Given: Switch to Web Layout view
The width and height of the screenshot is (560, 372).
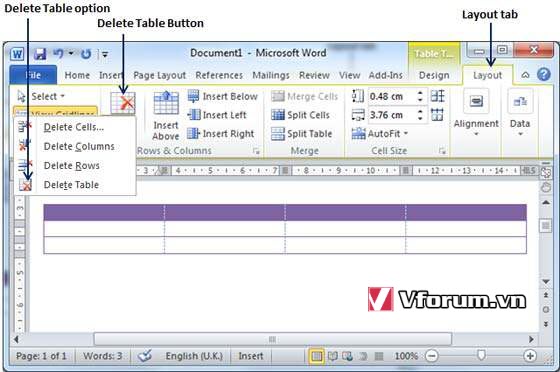Looking at the screenshot, I should tap(347, 356).
